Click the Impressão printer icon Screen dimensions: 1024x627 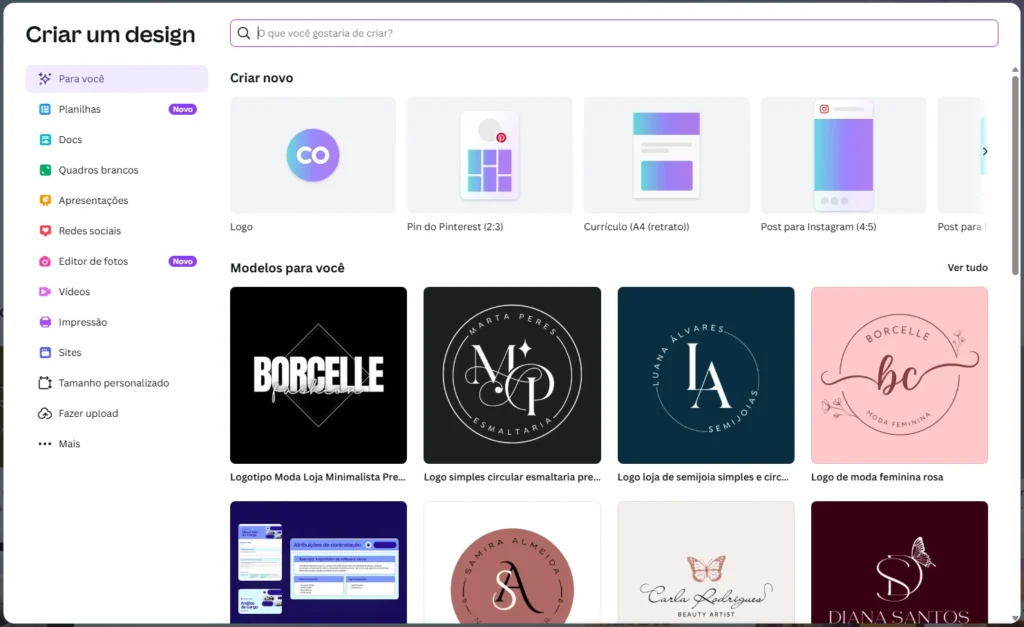point(44,322)
